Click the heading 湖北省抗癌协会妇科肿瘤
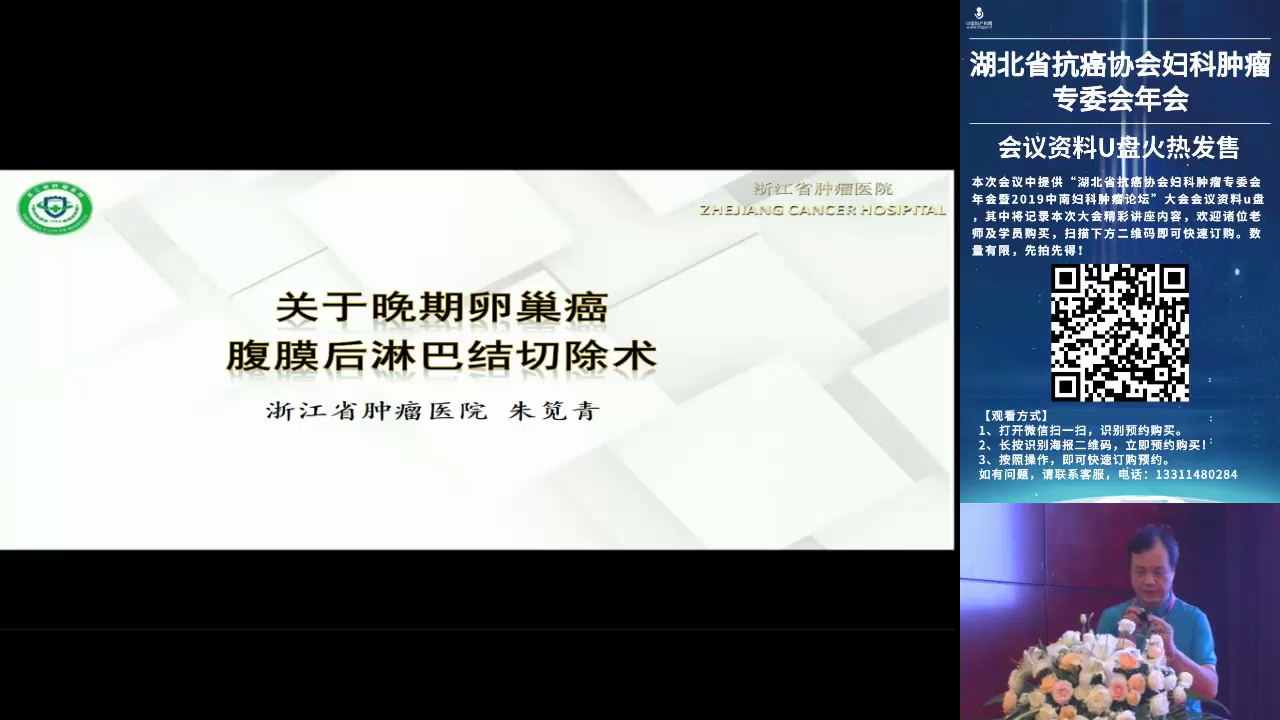This screenshot has height=720, width=1280. 1119,65
